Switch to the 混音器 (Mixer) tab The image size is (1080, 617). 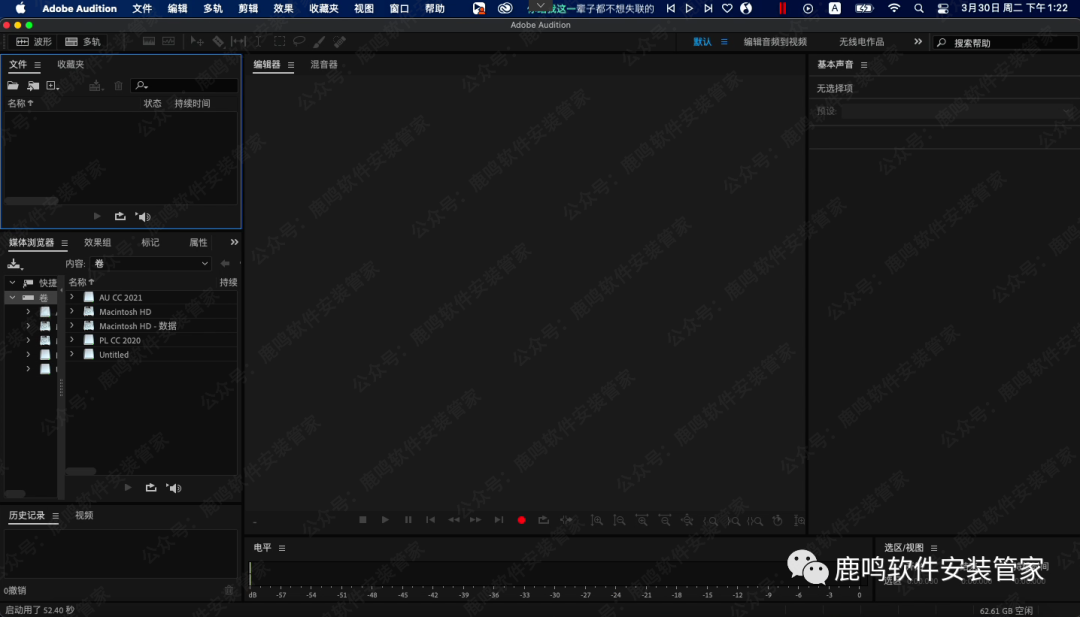[324, 65]
